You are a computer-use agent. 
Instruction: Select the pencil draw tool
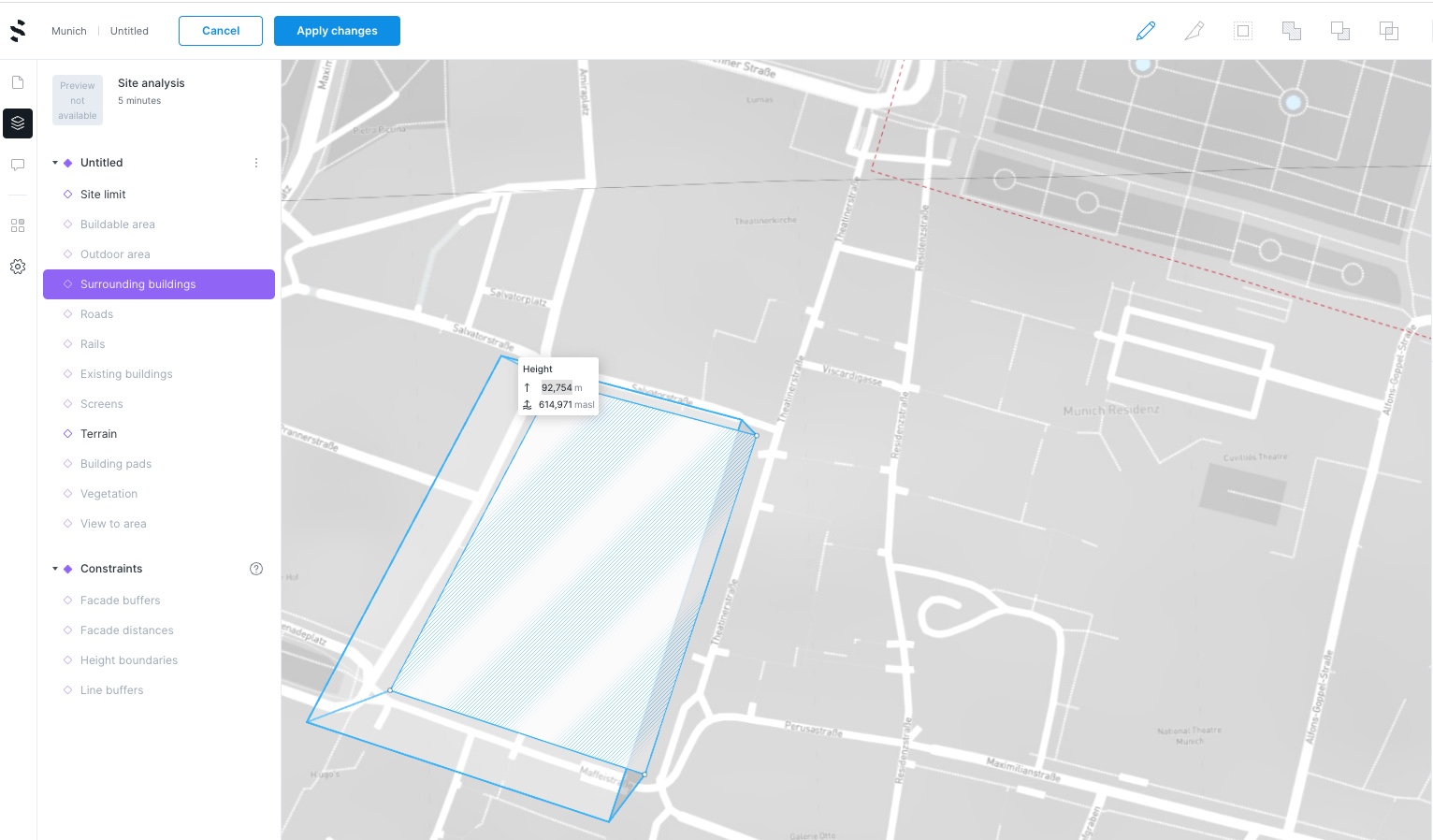[1146, 31]
